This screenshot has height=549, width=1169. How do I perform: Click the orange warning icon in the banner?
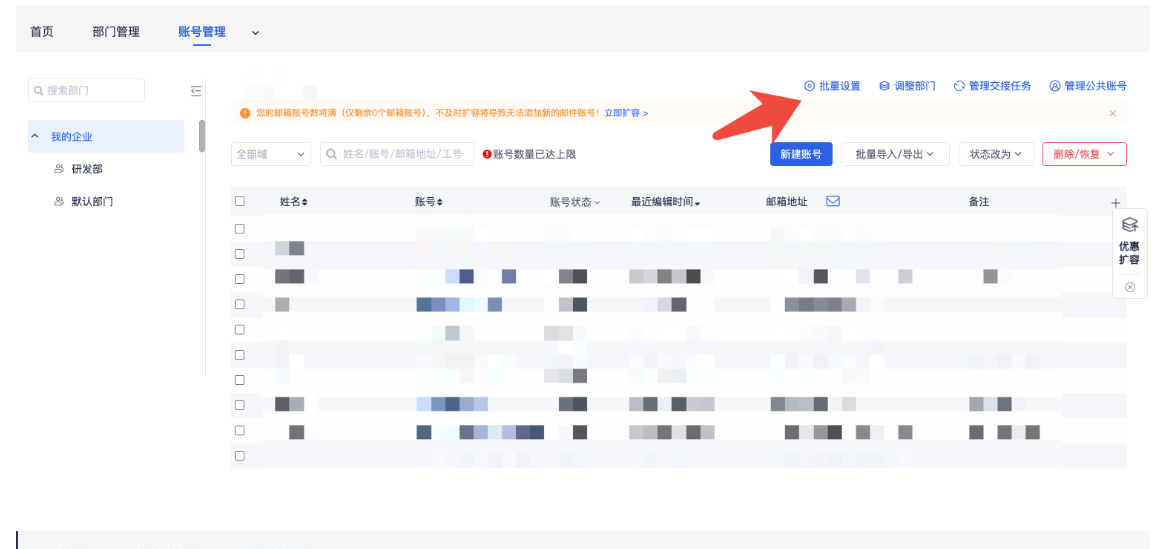(x=245, y=113)
